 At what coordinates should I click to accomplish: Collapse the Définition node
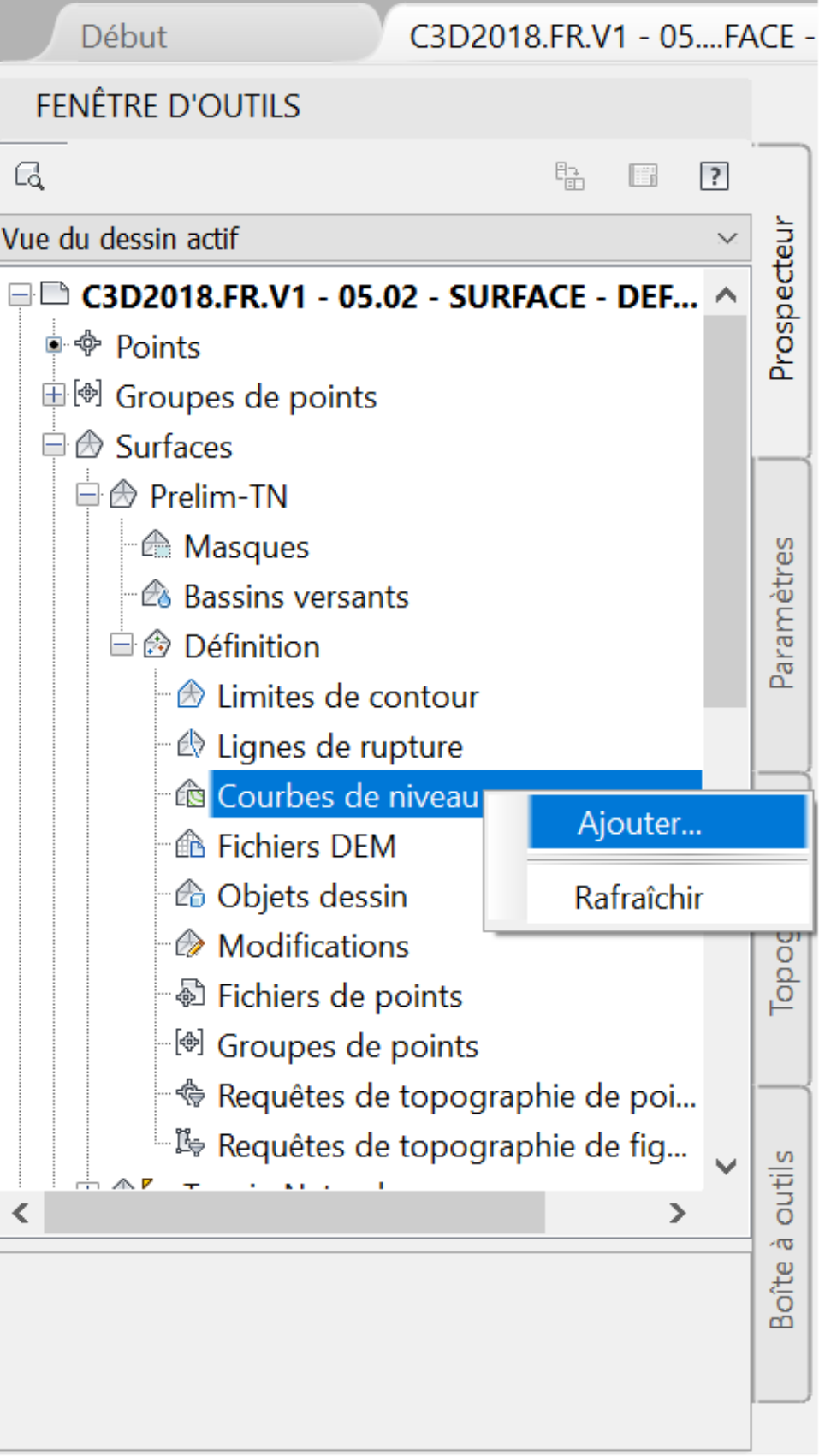(122, 645)
